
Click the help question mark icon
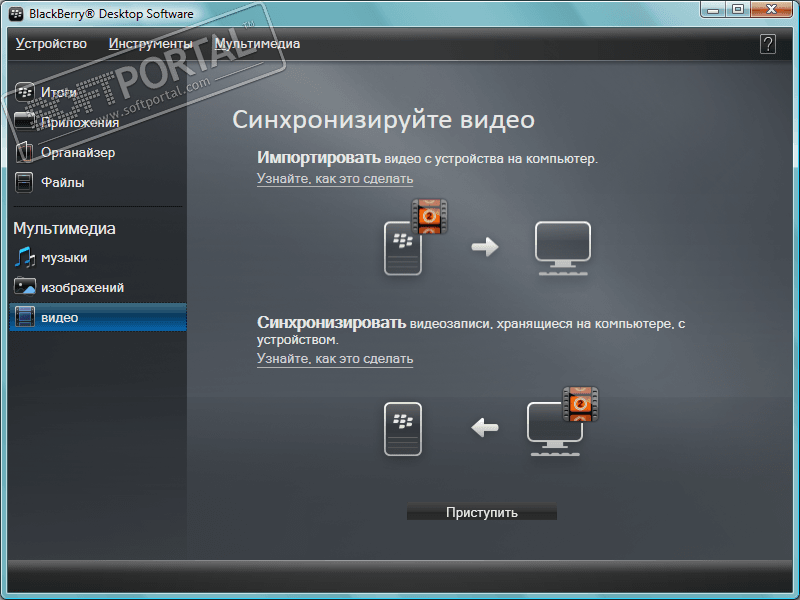coord(767,44)
